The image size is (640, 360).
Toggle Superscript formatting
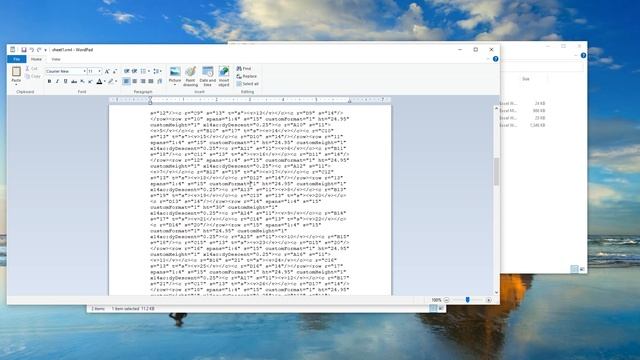[90, 81]
